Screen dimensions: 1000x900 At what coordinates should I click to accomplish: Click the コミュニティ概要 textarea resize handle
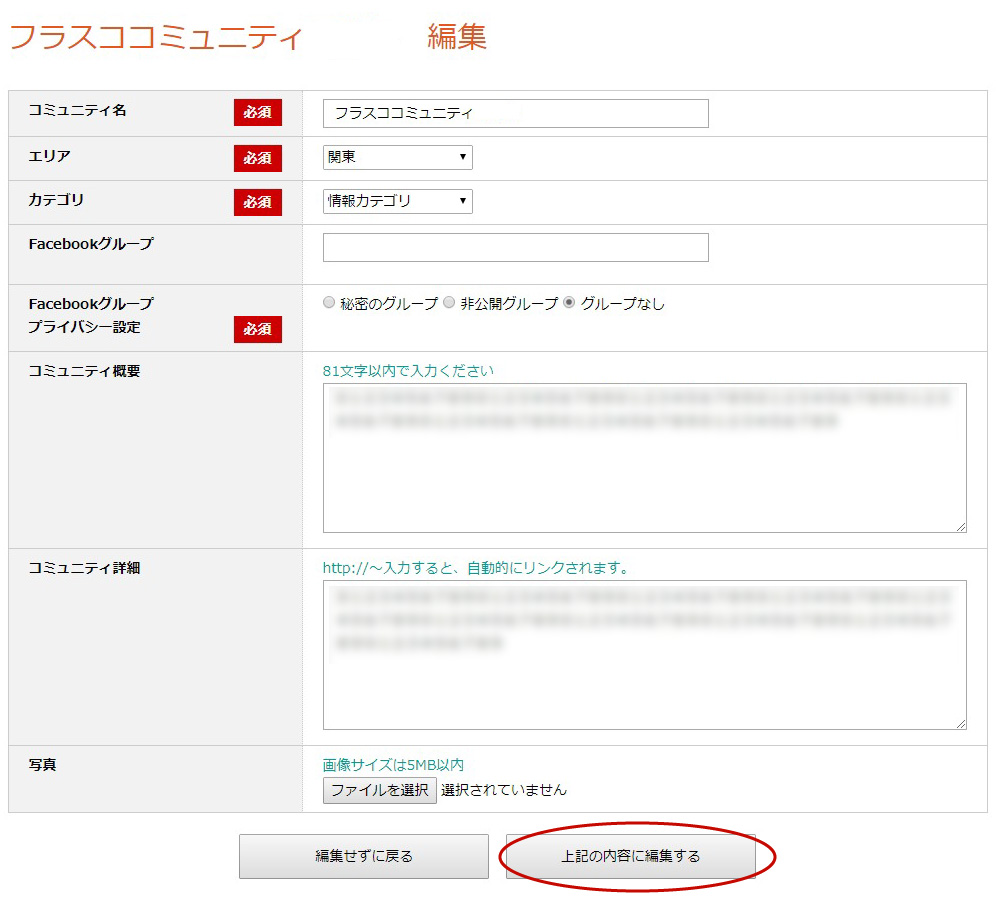tap(961, 527)
